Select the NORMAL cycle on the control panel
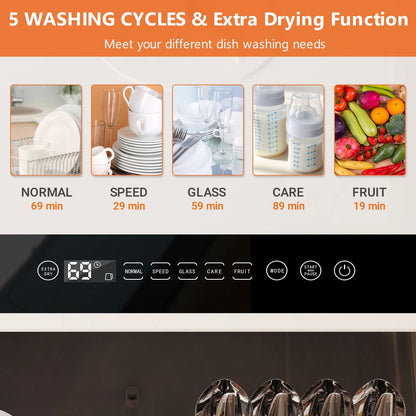The height and width of the screenshot is (416, 416). (x=133, y=271)
